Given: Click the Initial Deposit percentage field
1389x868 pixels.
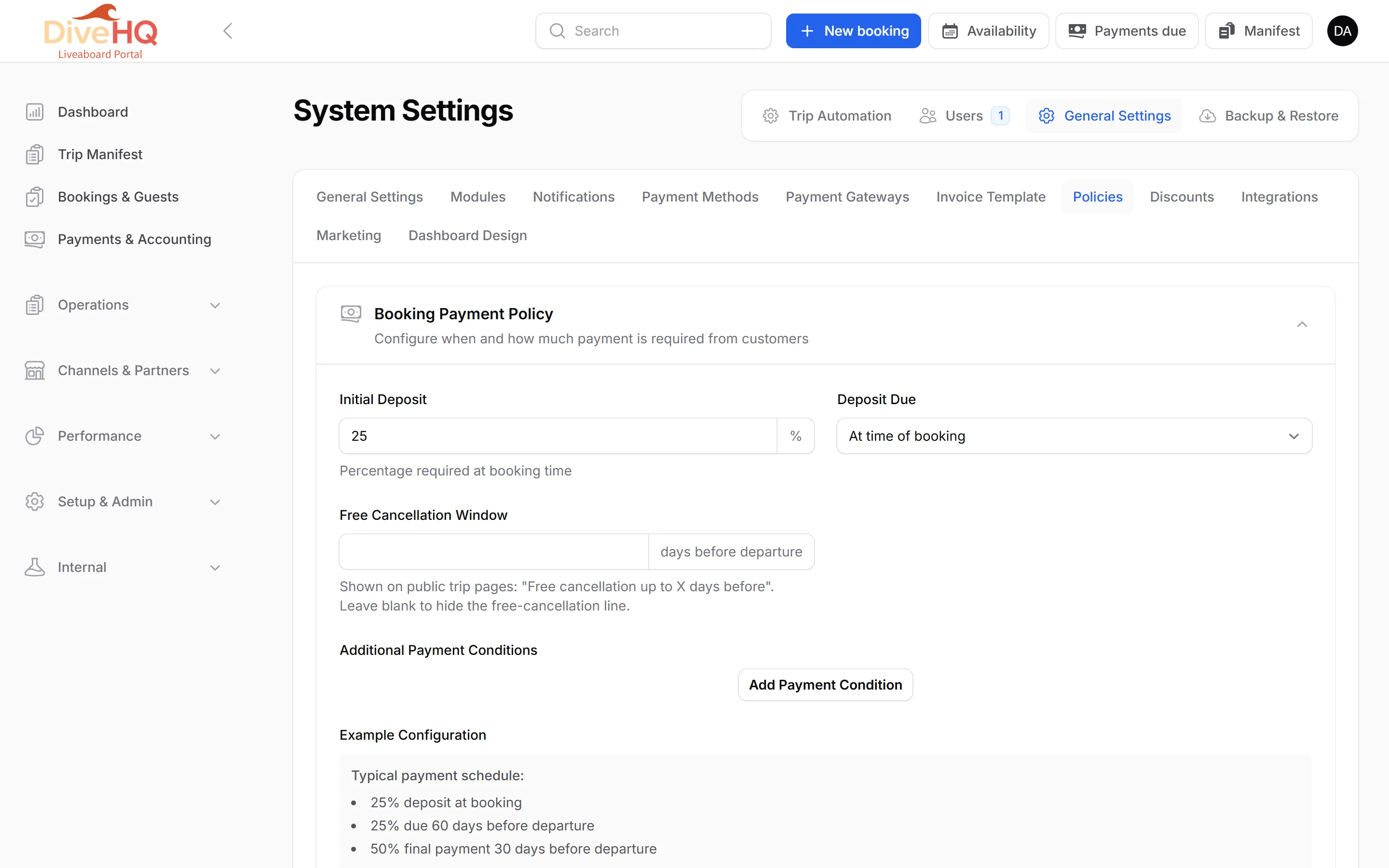Looking at the screenshot, I should coord(558,436).
